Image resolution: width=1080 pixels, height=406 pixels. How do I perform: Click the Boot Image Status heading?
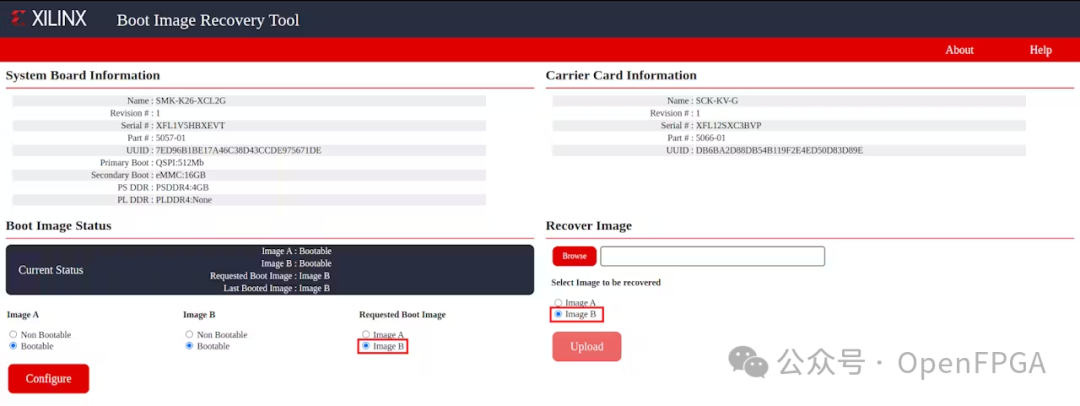(x=59, y=225)
